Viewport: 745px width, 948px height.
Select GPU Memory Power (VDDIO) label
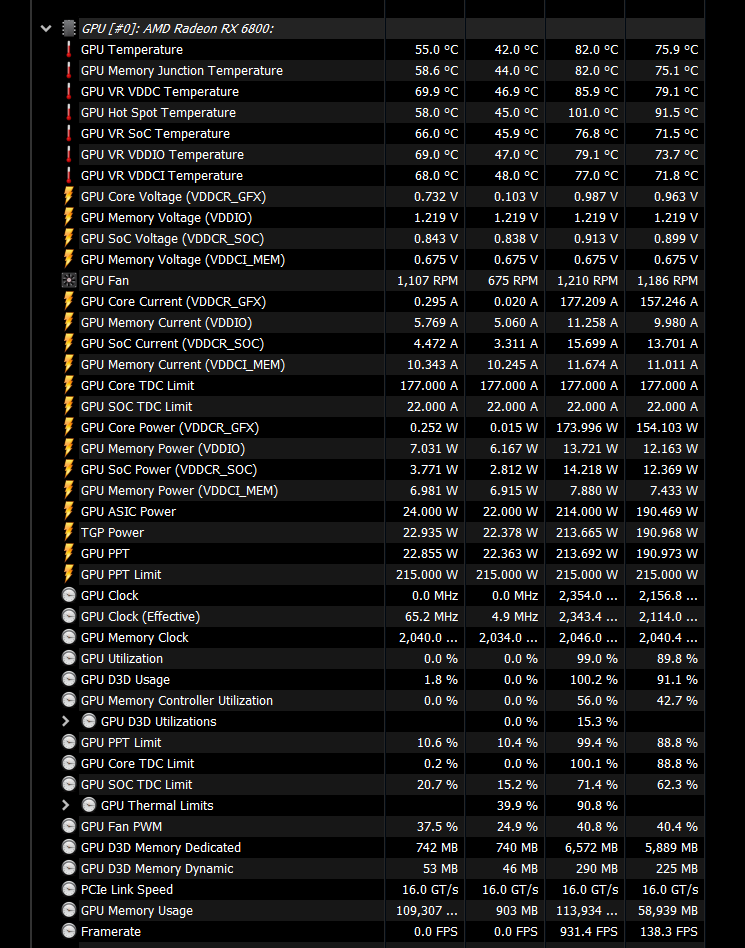pos(163,449)
